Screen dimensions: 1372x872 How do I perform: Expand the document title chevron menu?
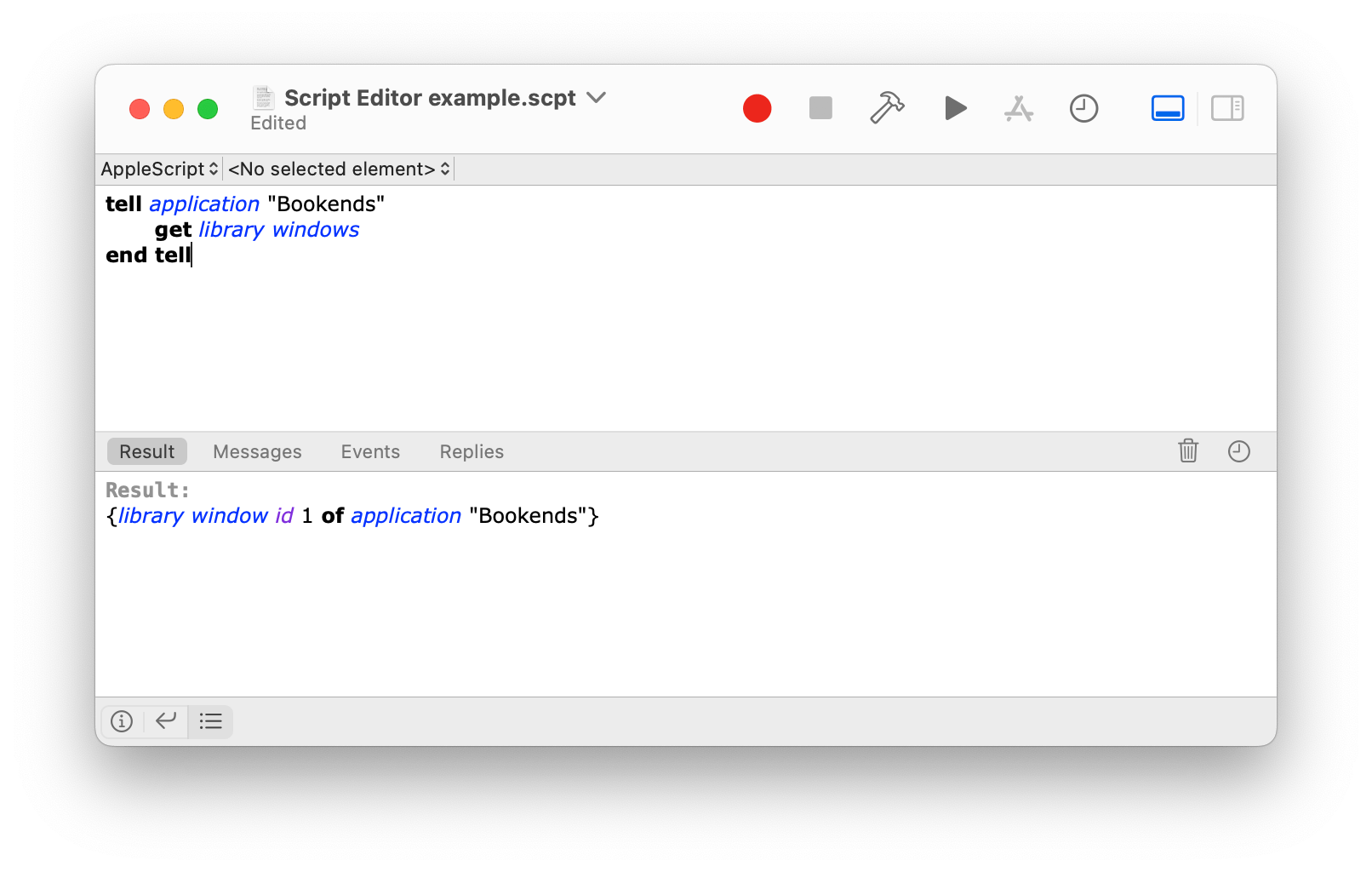pos(596,97)
